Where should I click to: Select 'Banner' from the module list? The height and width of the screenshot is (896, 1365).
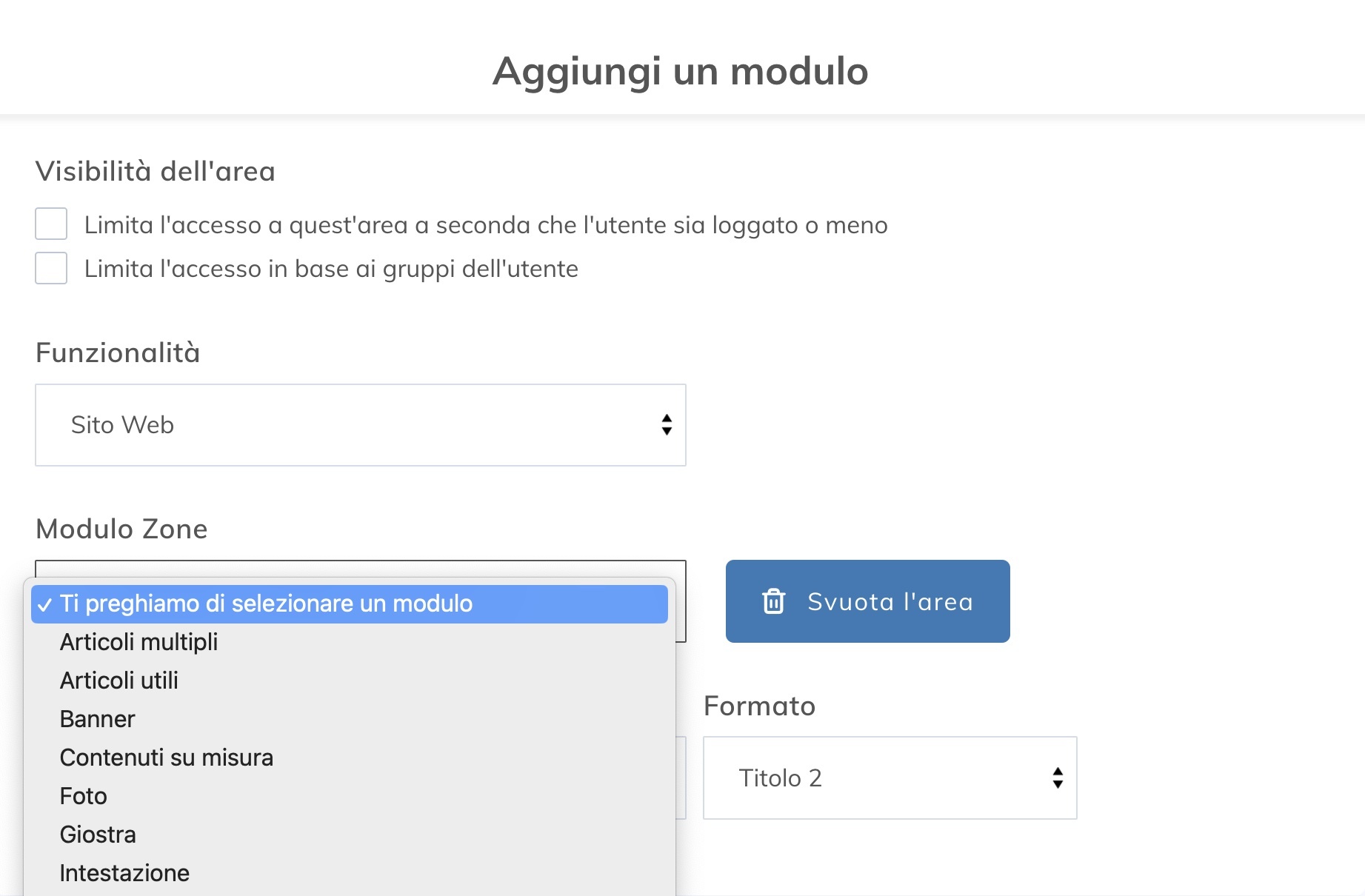[97, 719]
